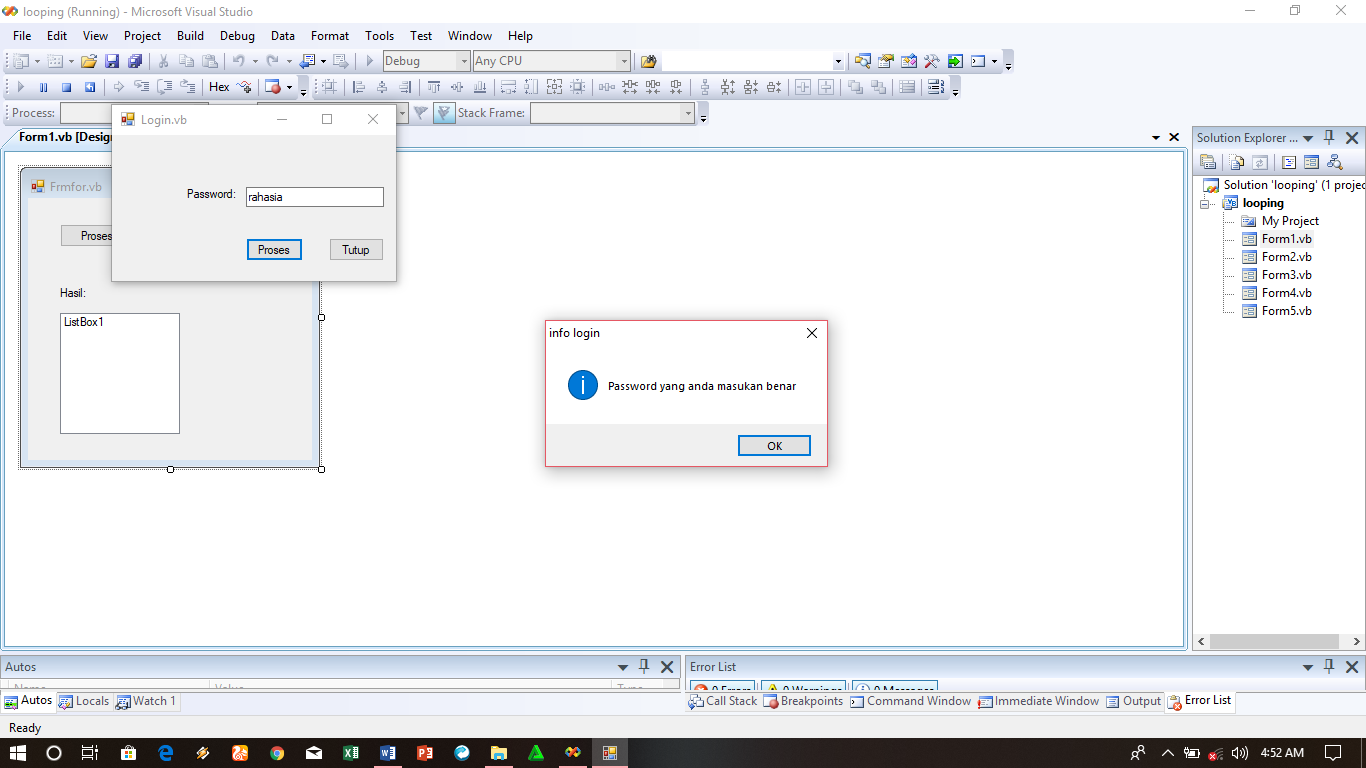Click inside the Password text field
The image size is (1366, 768).
pyautogui.click(x=314, y=196)
